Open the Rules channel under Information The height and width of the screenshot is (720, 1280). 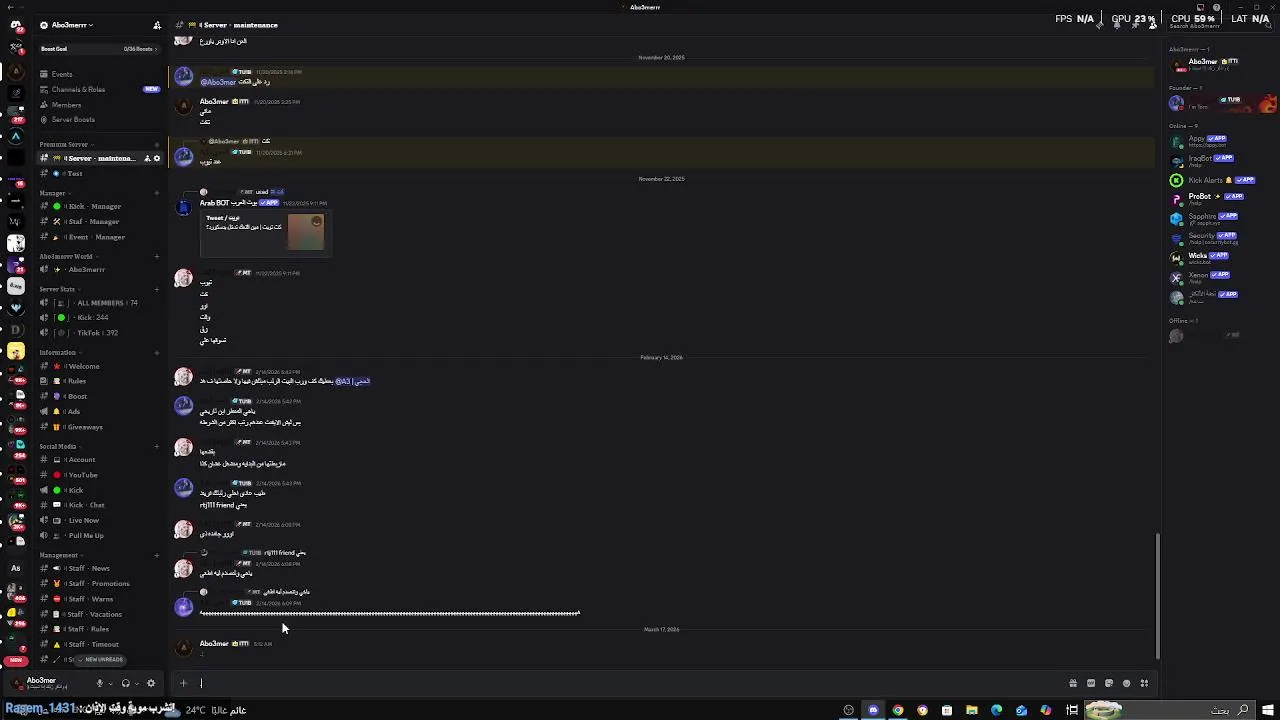98,381
